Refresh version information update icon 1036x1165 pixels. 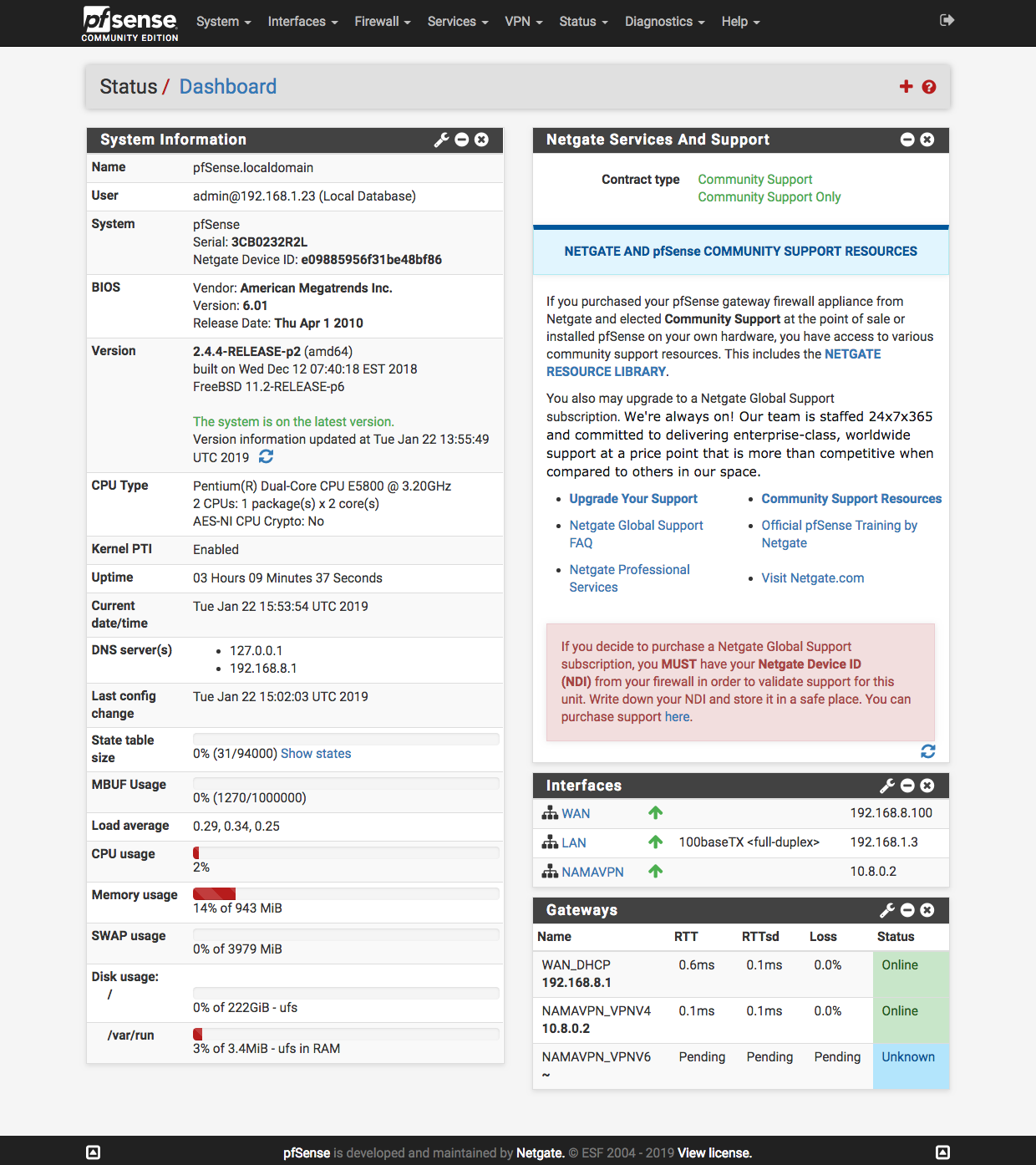pyautogui.click(x=266, y=456)
